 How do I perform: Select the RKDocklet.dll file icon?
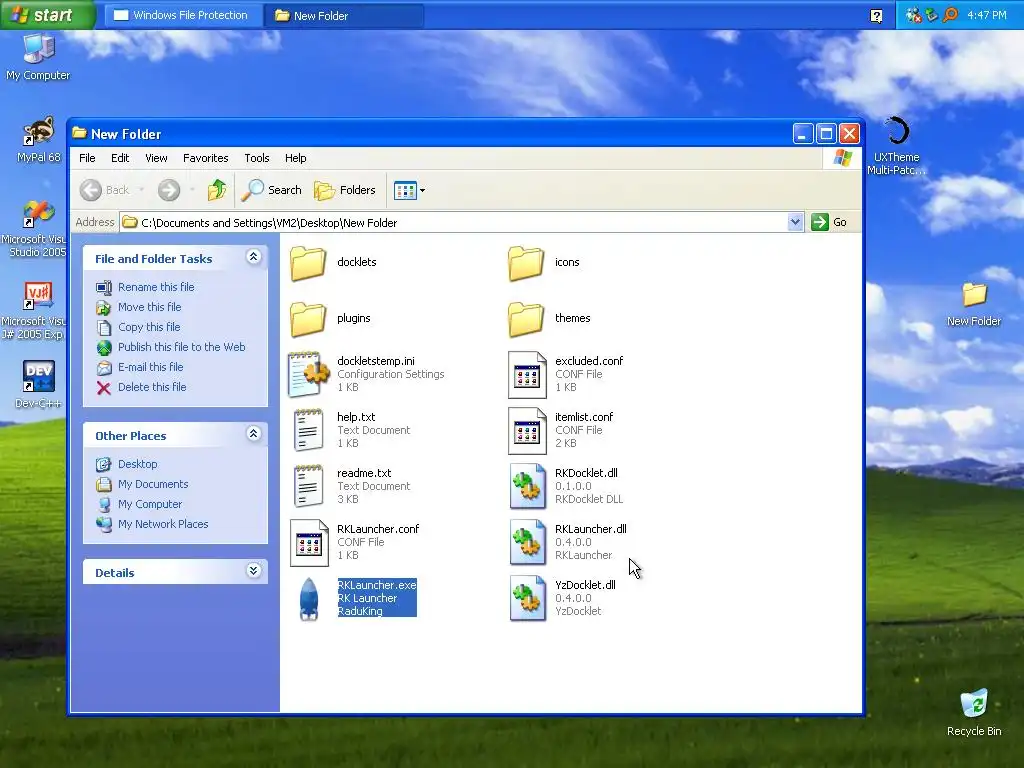[528, 487]
